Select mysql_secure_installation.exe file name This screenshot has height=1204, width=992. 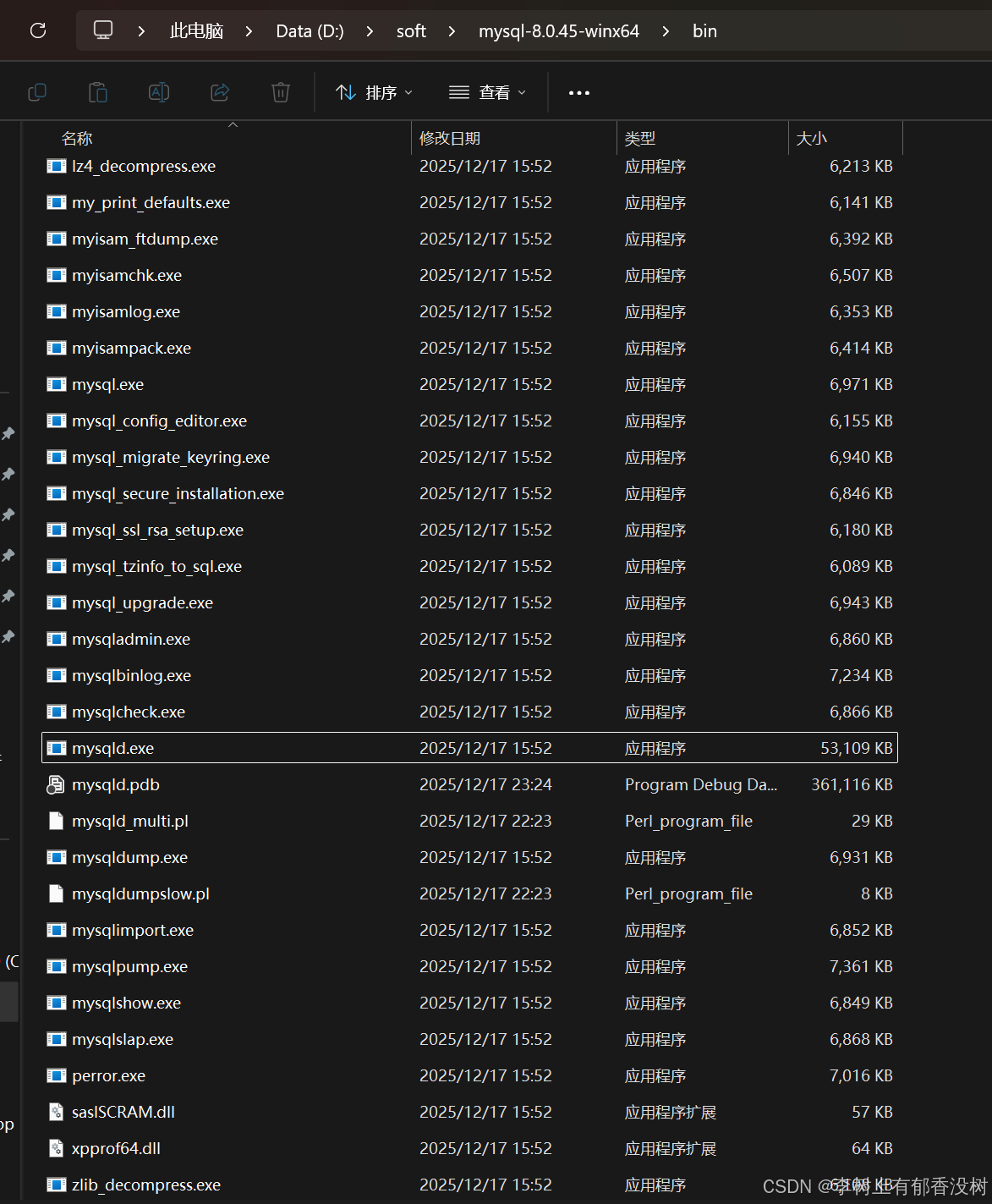click(178, 493)
